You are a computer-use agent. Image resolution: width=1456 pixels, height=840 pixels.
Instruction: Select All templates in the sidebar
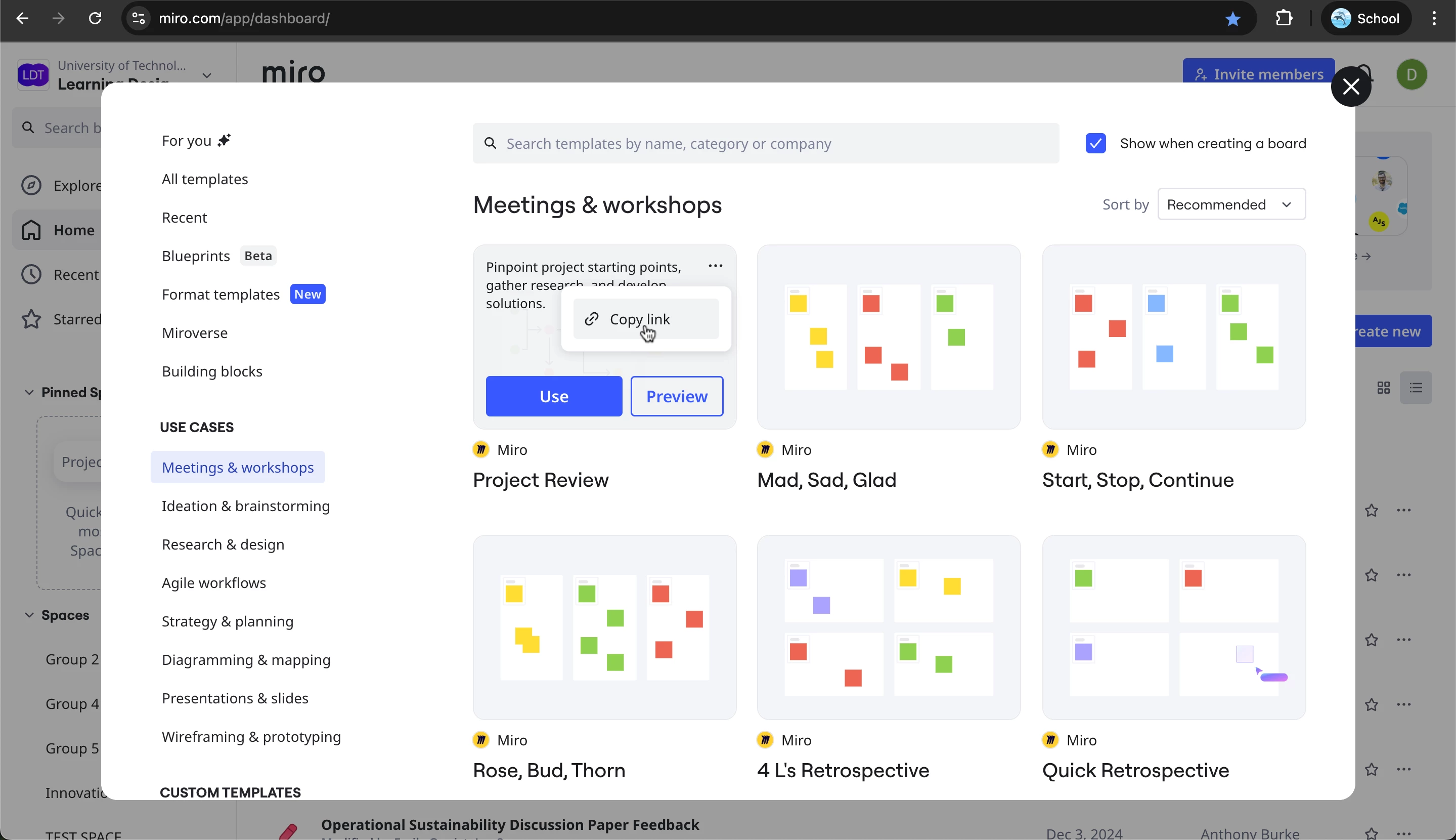pyautogui.click(x=205, y=180)
